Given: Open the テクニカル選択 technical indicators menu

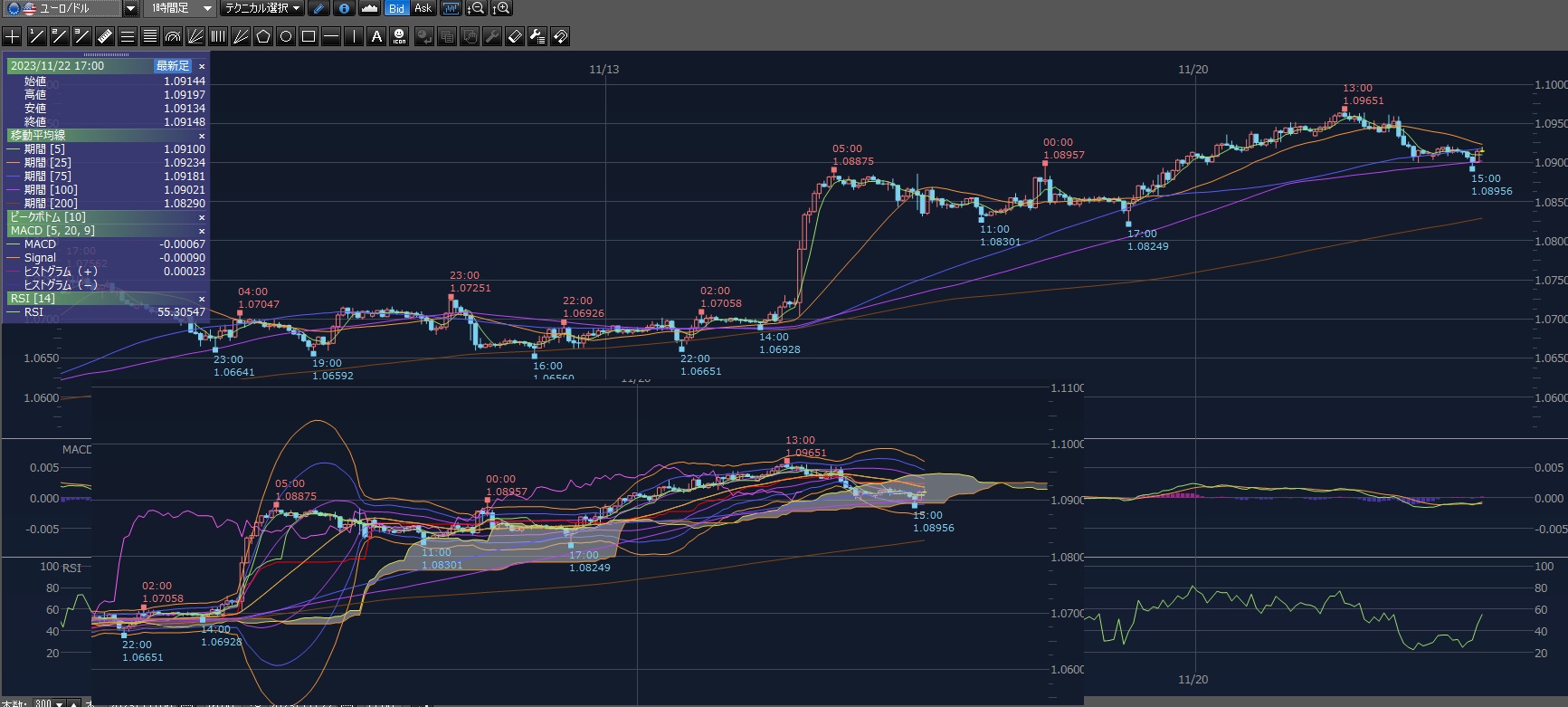Looking at the screenshot, I should [263, 8].
